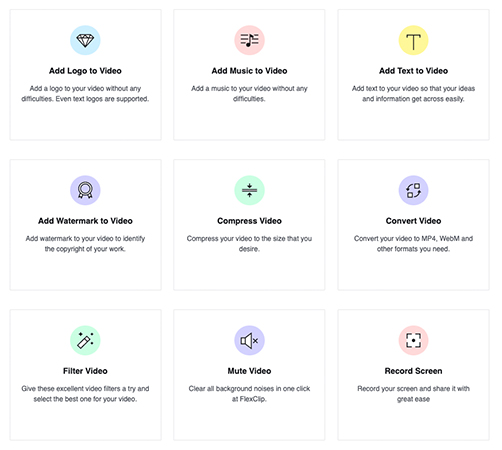The width and height of the screenshot is (502, 450).
Task: Open the Add Music to Video heading
Action: pyautogui.click(x=249, y=71)
